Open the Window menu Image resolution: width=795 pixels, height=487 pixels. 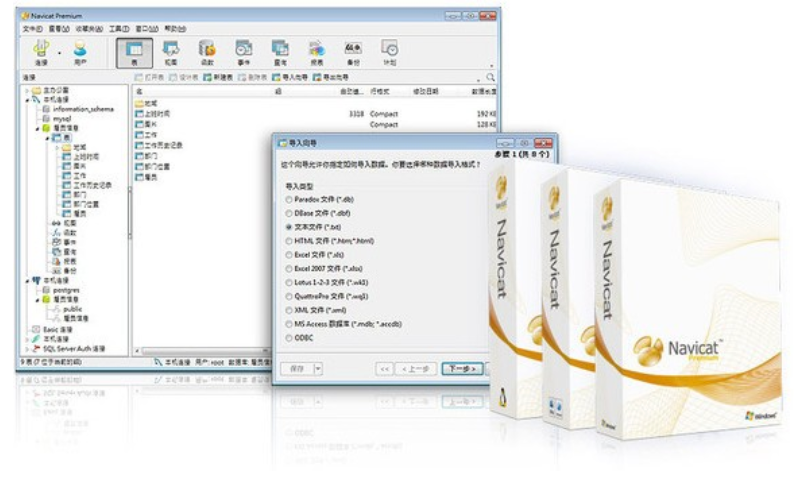click(147, 29)
